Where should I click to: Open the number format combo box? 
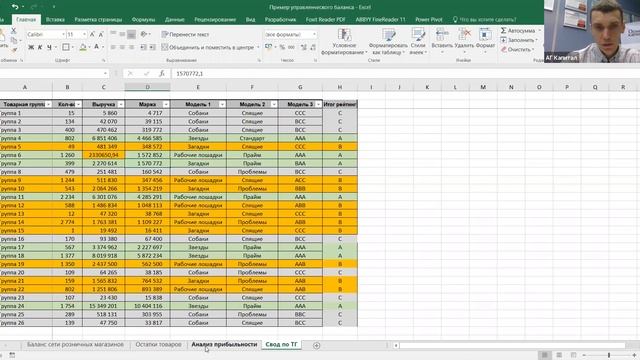point(290,35)
